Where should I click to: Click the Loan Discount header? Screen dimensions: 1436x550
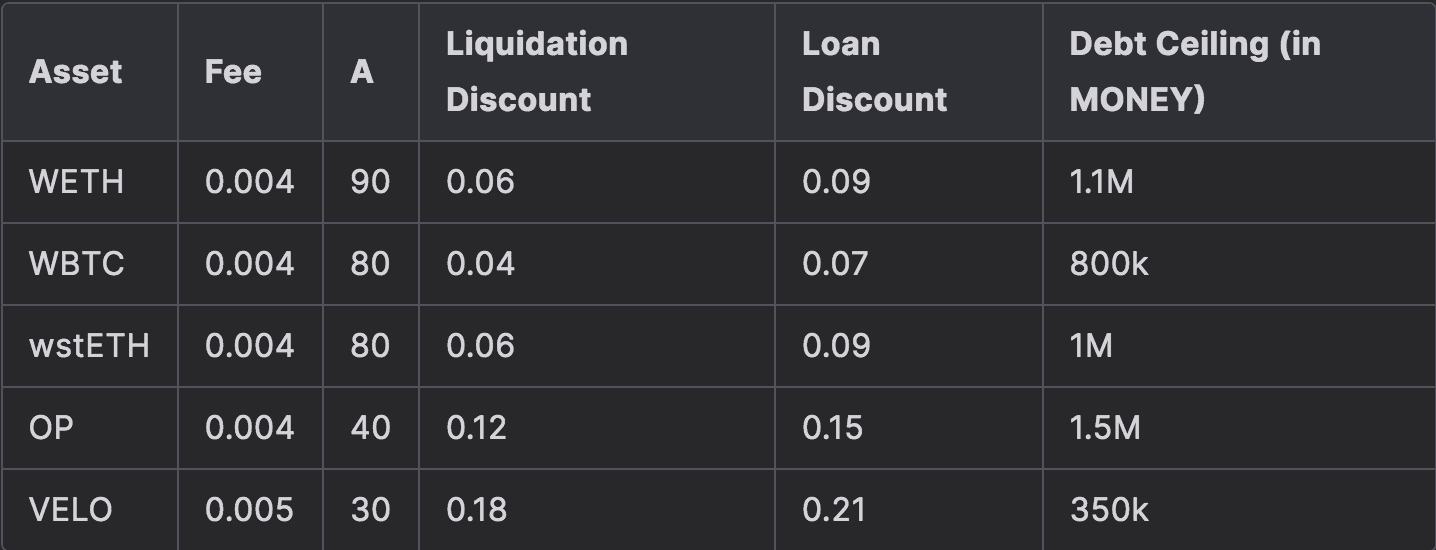(x=874, y=72)
